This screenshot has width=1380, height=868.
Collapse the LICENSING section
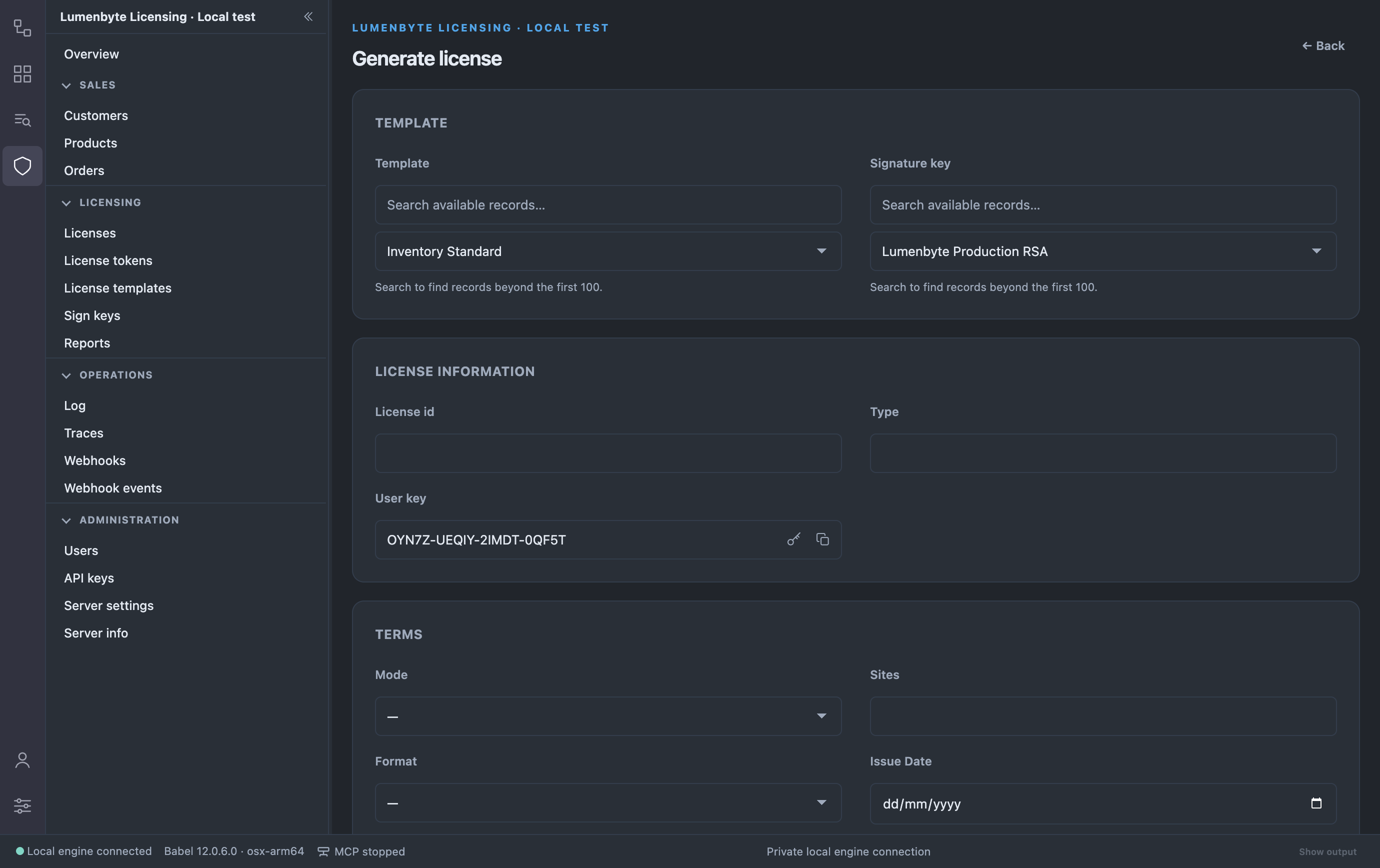66,203
